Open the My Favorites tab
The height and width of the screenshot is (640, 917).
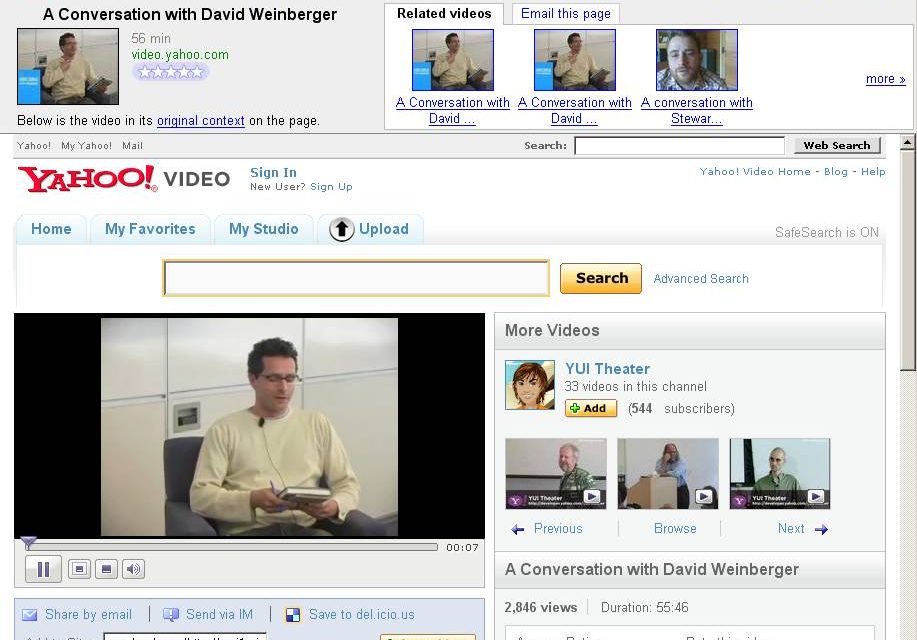pyautogui.click(x=150, y=229)
